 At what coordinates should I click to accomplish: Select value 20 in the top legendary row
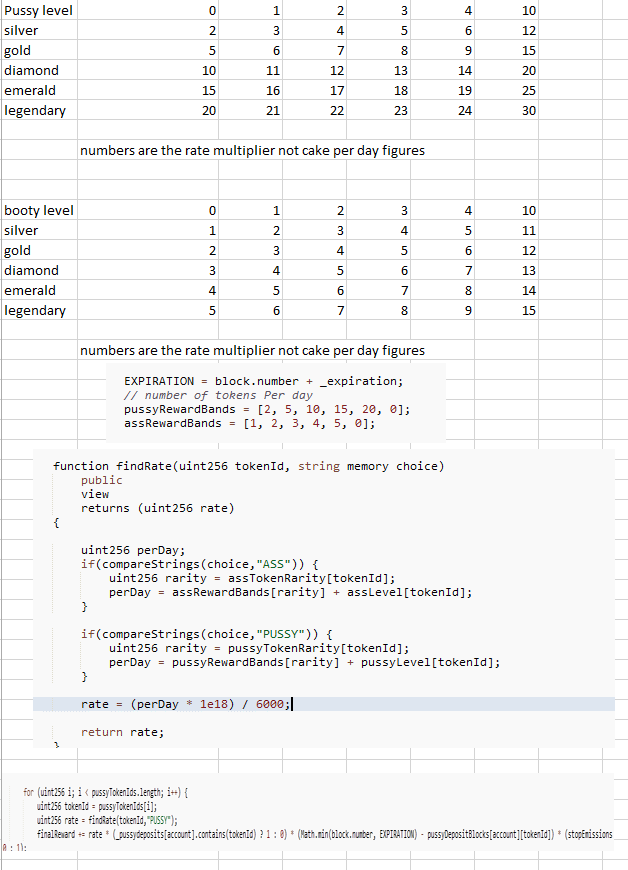[148, 110]
